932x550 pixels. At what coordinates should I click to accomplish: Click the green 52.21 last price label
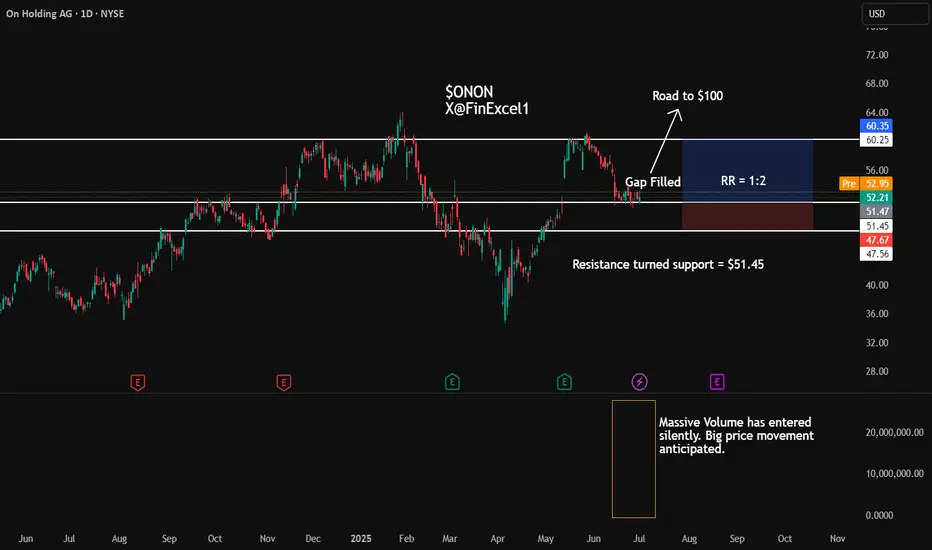(876, 197)
